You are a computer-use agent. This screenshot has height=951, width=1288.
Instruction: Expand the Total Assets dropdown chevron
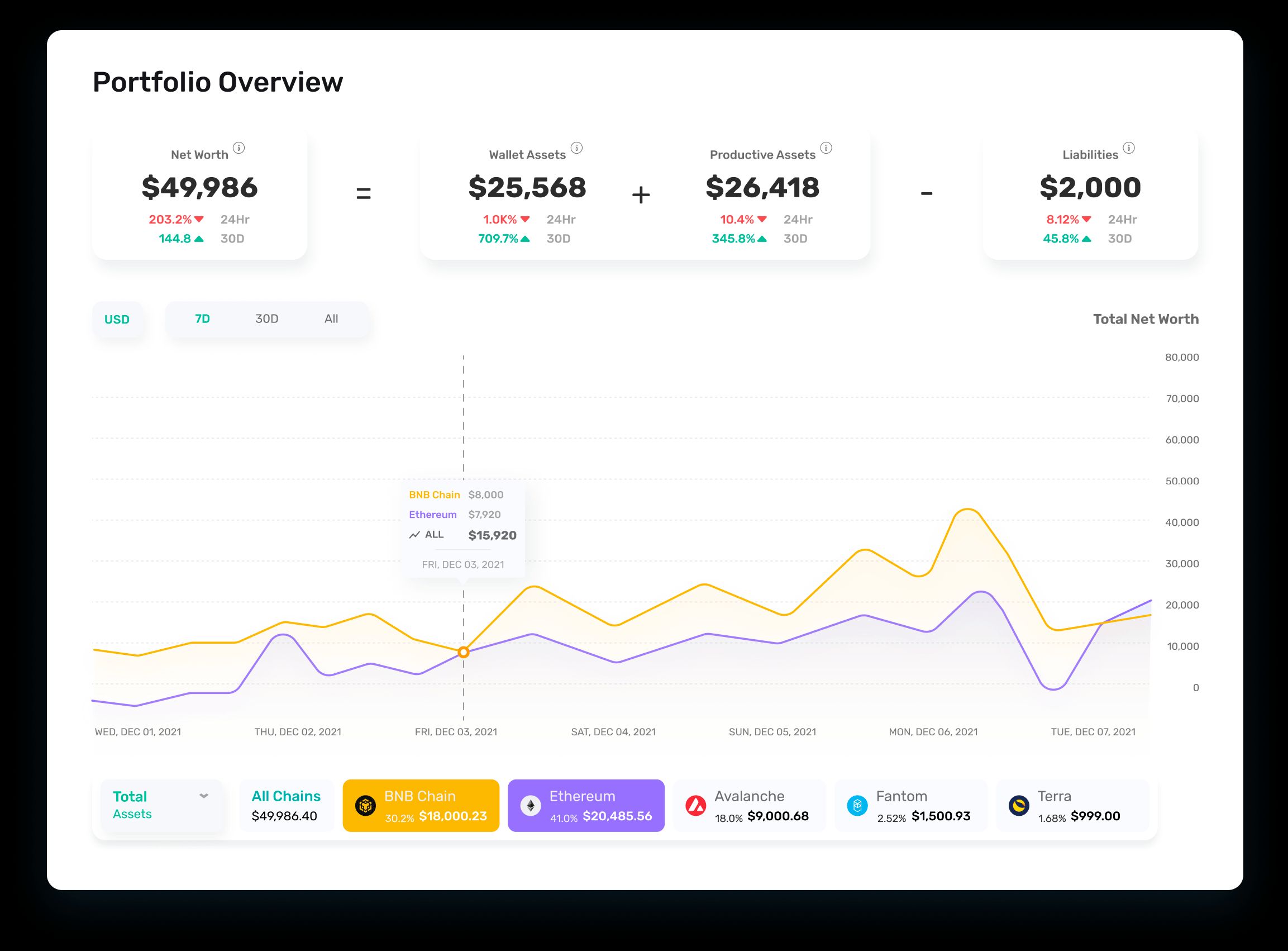coord(204,796)
